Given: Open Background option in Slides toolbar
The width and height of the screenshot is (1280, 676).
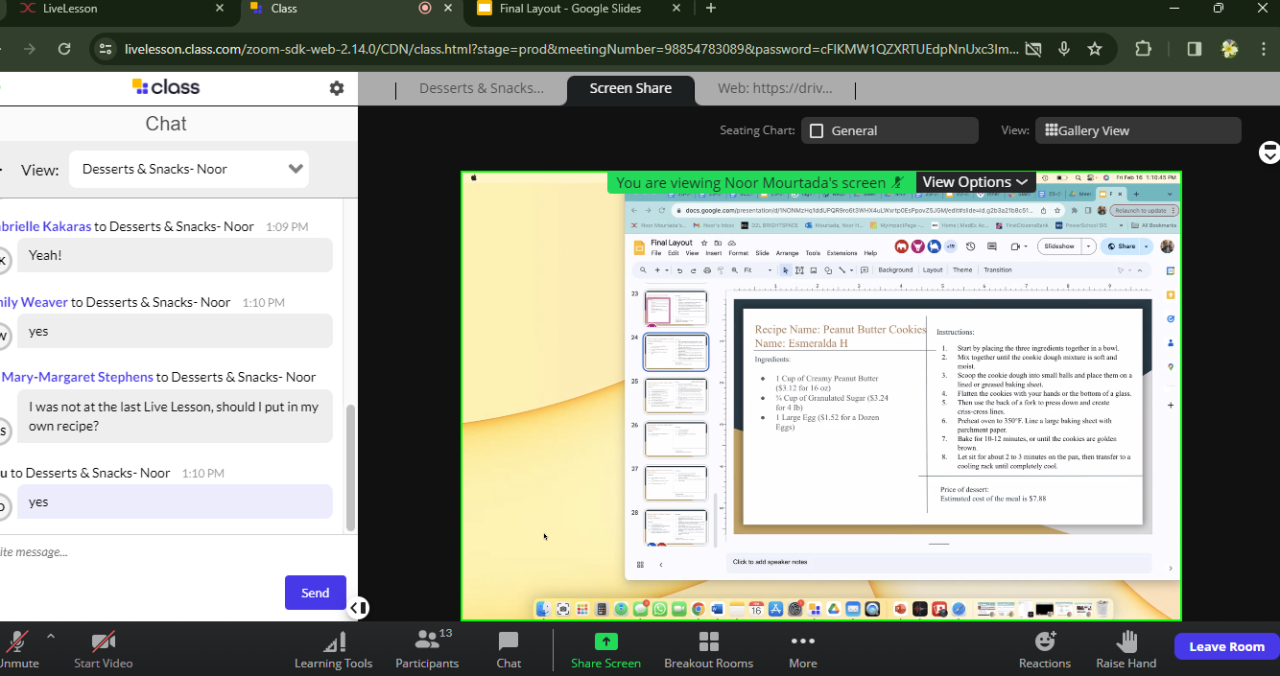Looking at the screenshot, I should pyautogui.click(x=895, y=270).
